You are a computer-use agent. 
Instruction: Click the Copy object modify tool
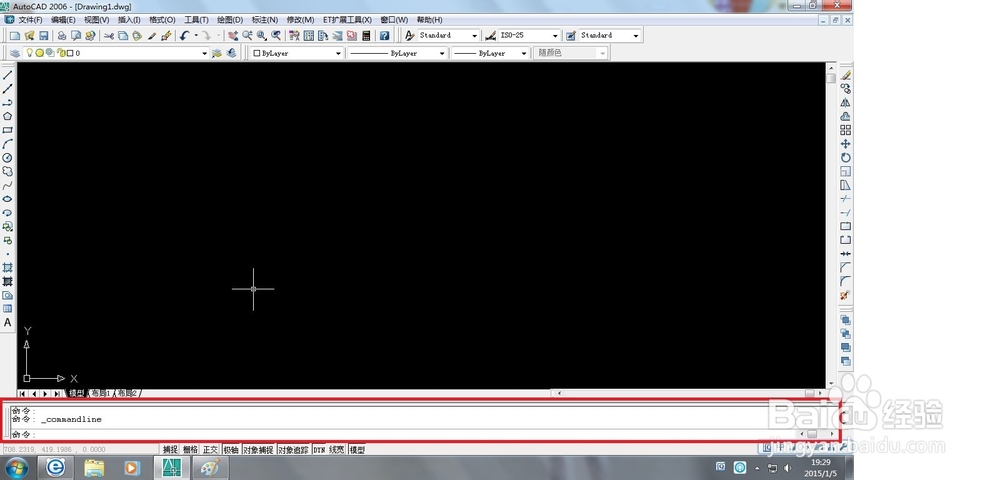coord(846,89)
